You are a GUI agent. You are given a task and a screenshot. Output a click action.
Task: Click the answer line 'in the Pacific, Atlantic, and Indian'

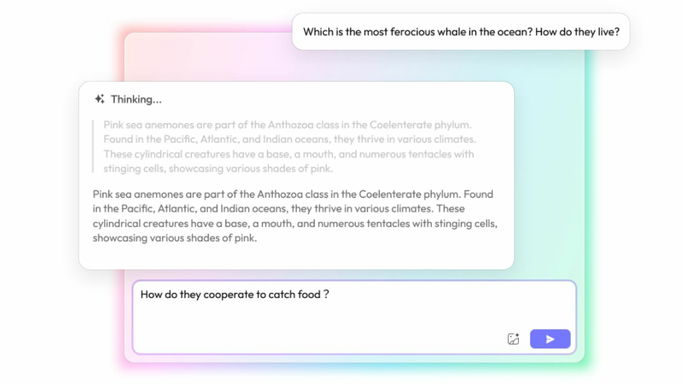coord(278,209)
